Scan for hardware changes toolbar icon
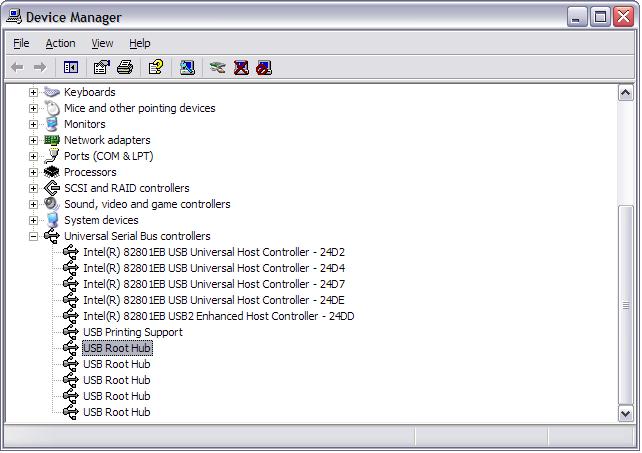This screenshot has height=453, width=642. point(187,67)
